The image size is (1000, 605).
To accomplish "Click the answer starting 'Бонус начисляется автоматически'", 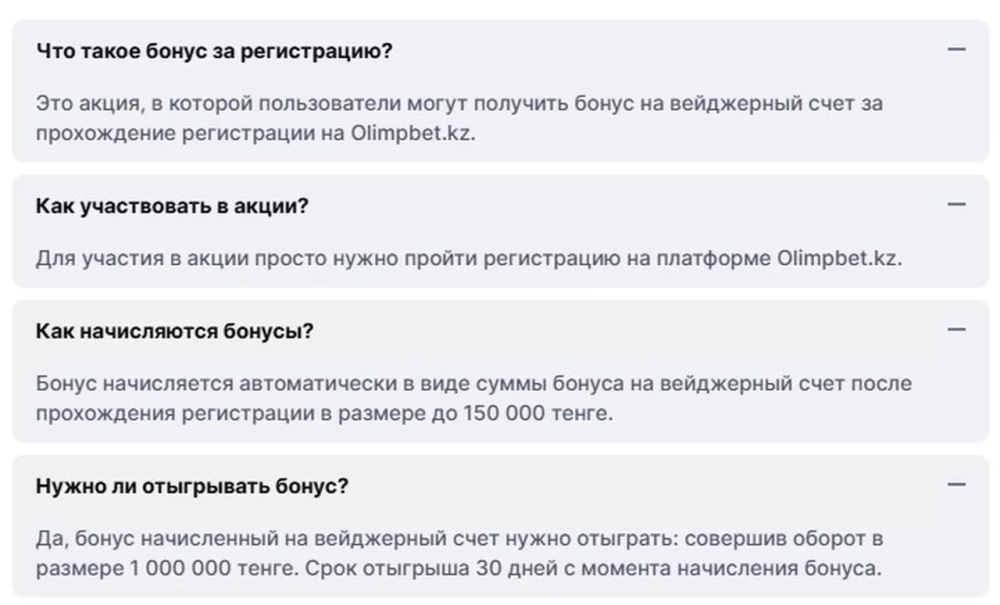I will tap(474, 398).
